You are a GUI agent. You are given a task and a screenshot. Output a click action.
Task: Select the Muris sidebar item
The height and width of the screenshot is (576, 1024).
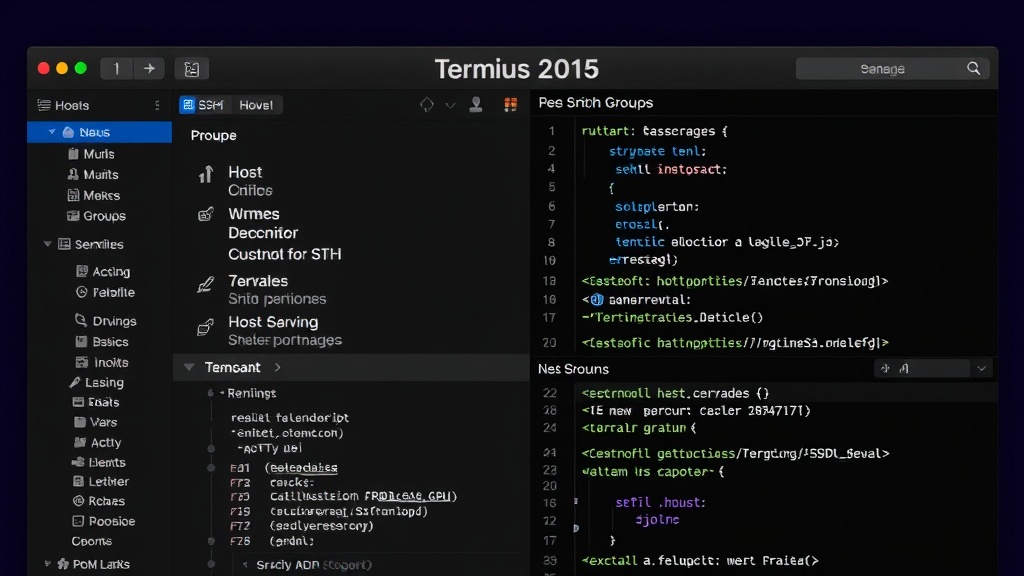click(x=99, y=154)
